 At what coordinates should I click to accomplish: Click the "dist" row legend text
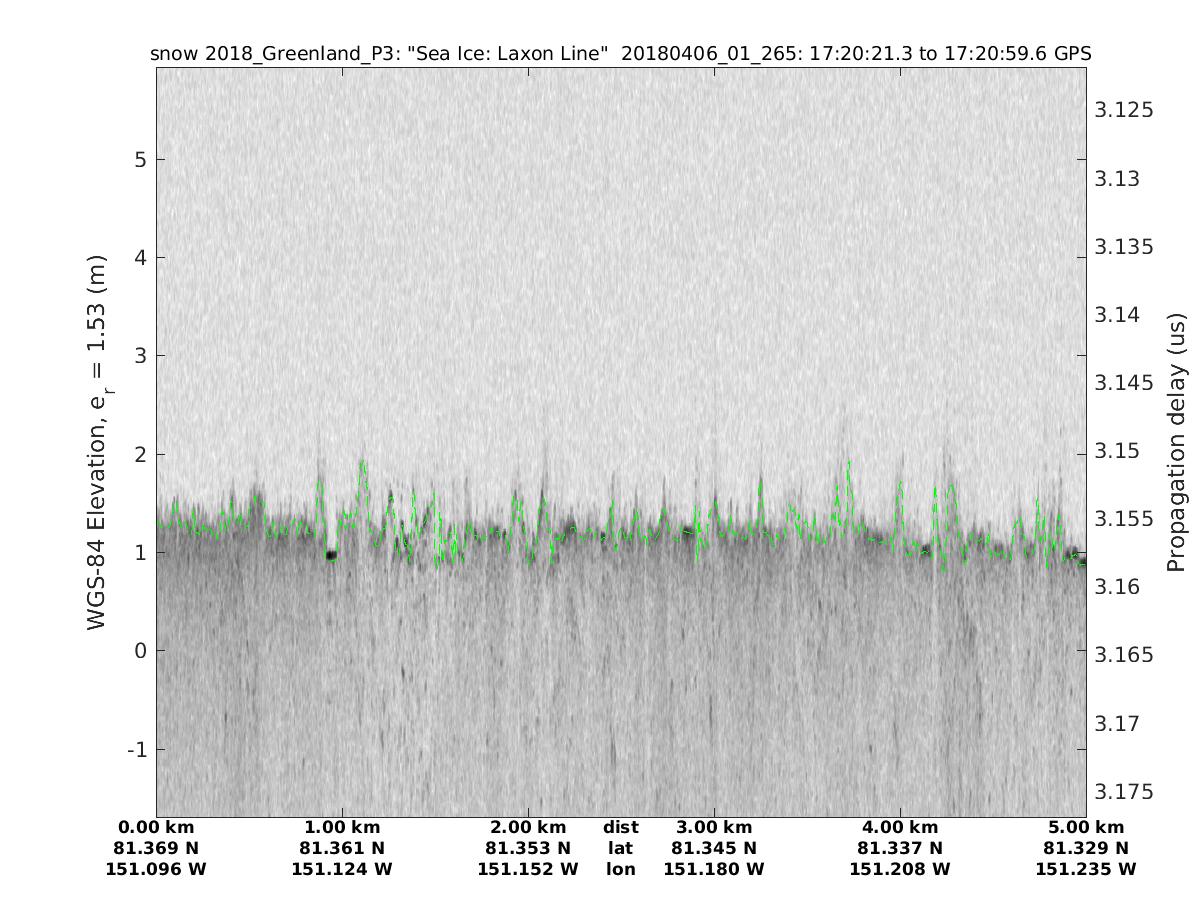[621, 828]
